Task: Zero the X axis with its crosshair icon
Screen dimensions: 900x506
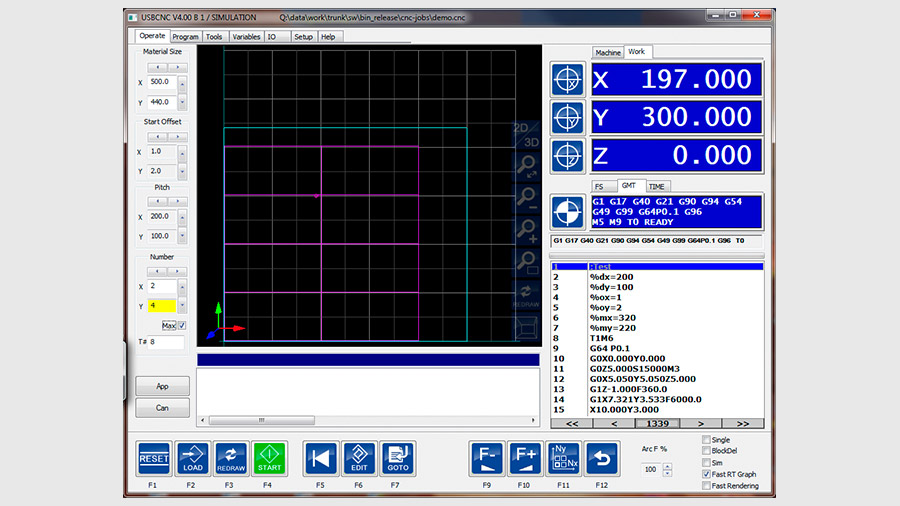Action: 568,80
